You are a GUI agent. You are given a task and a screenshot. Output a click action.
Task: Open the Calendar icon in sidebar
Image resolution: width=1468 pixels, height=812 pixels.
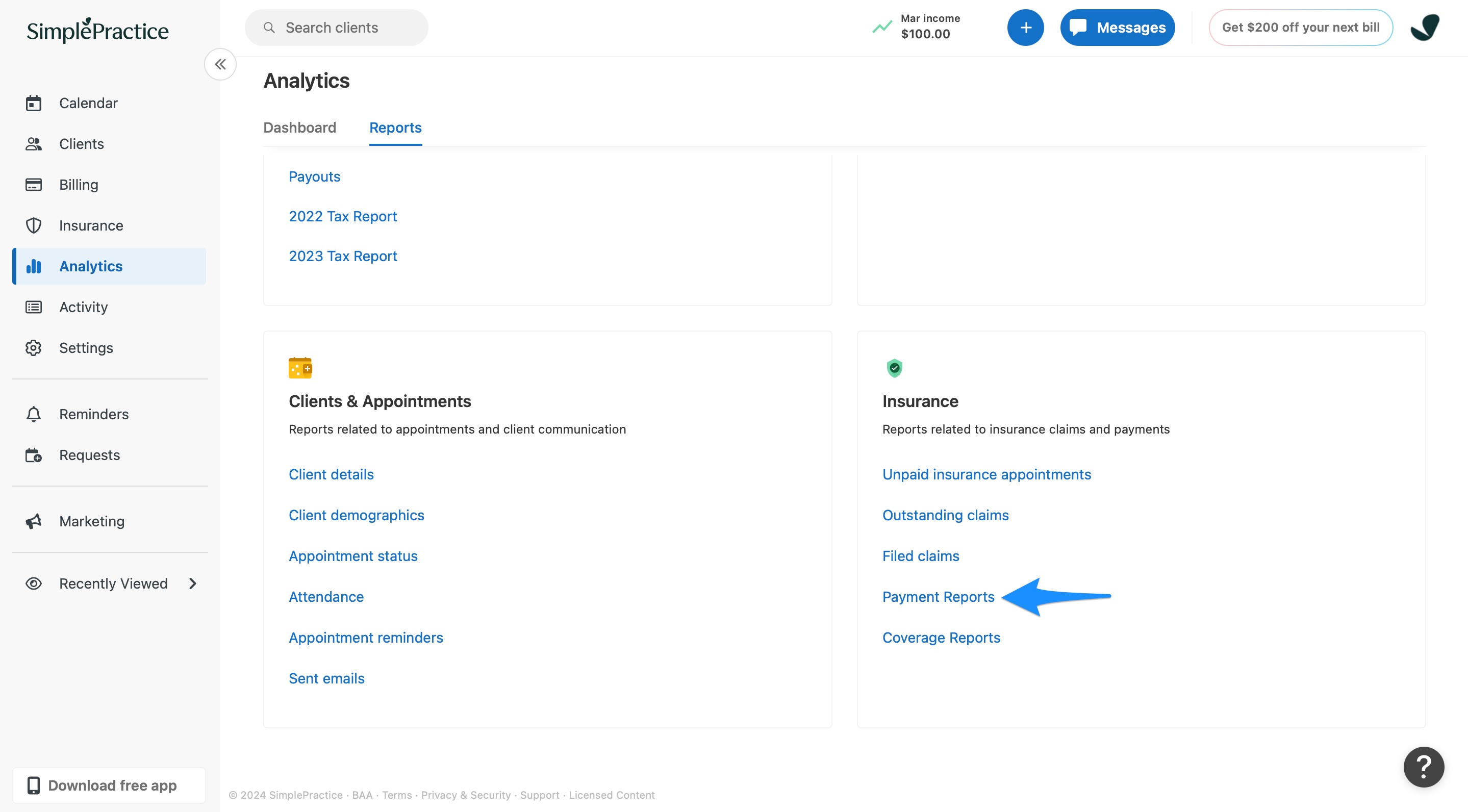click(x=34, y=103)
